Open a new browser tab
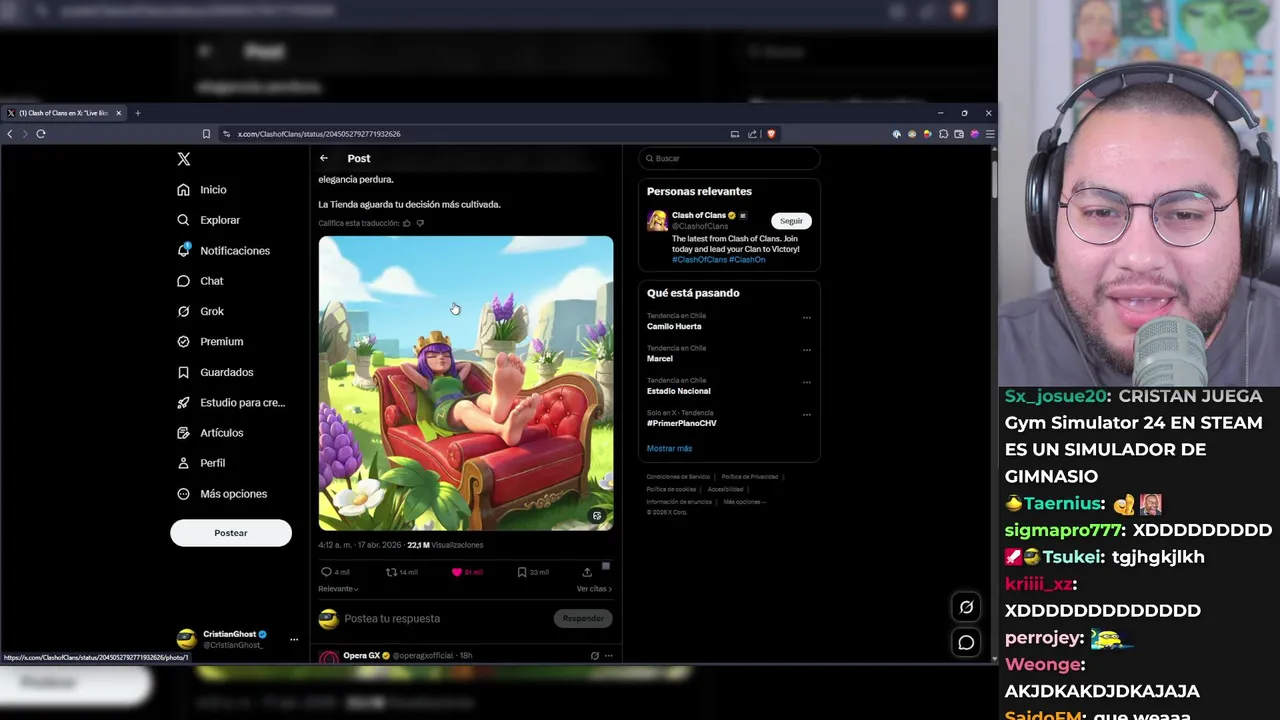Image resolution: width=1280 pixels, height=720 pixels. point(138,113)
